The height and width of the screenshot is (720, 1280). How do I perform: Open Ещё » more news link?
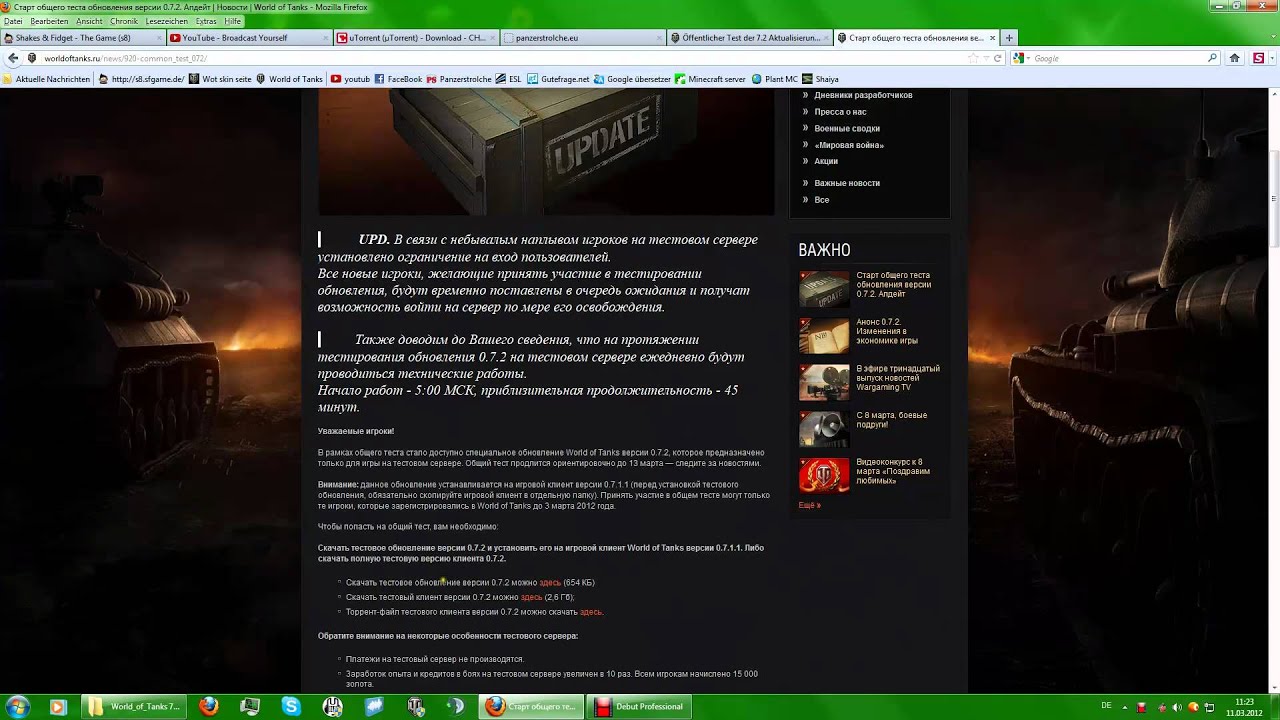[809, 505]
